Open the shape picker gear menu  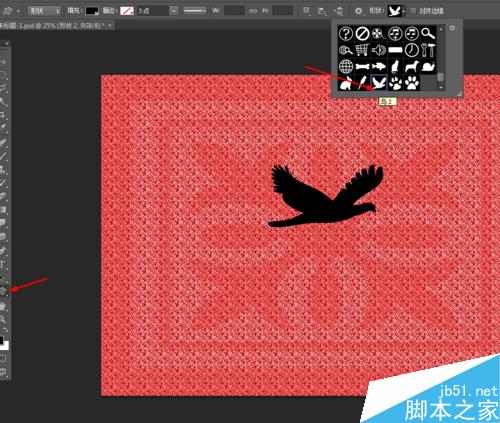[x=452, y=28]
